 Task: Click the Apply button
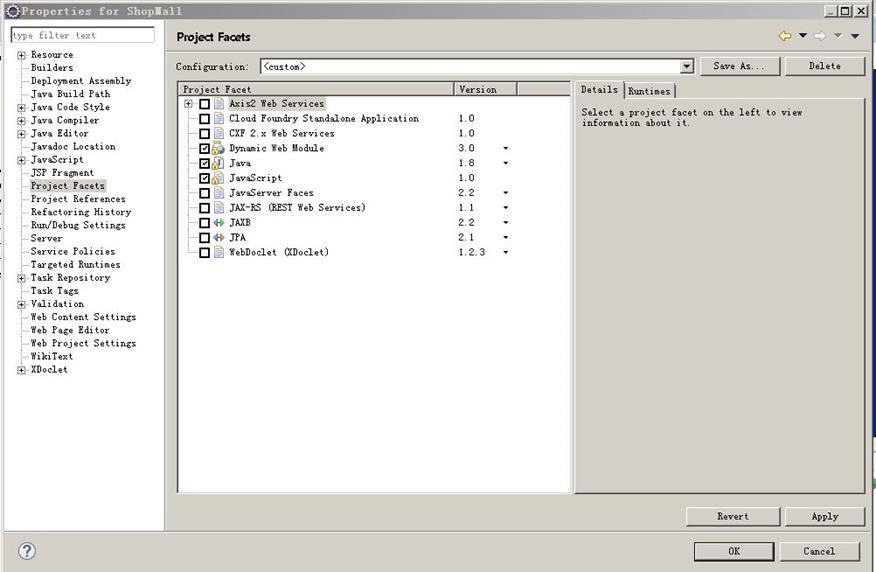pyautogui.click(x=825, y=516)
